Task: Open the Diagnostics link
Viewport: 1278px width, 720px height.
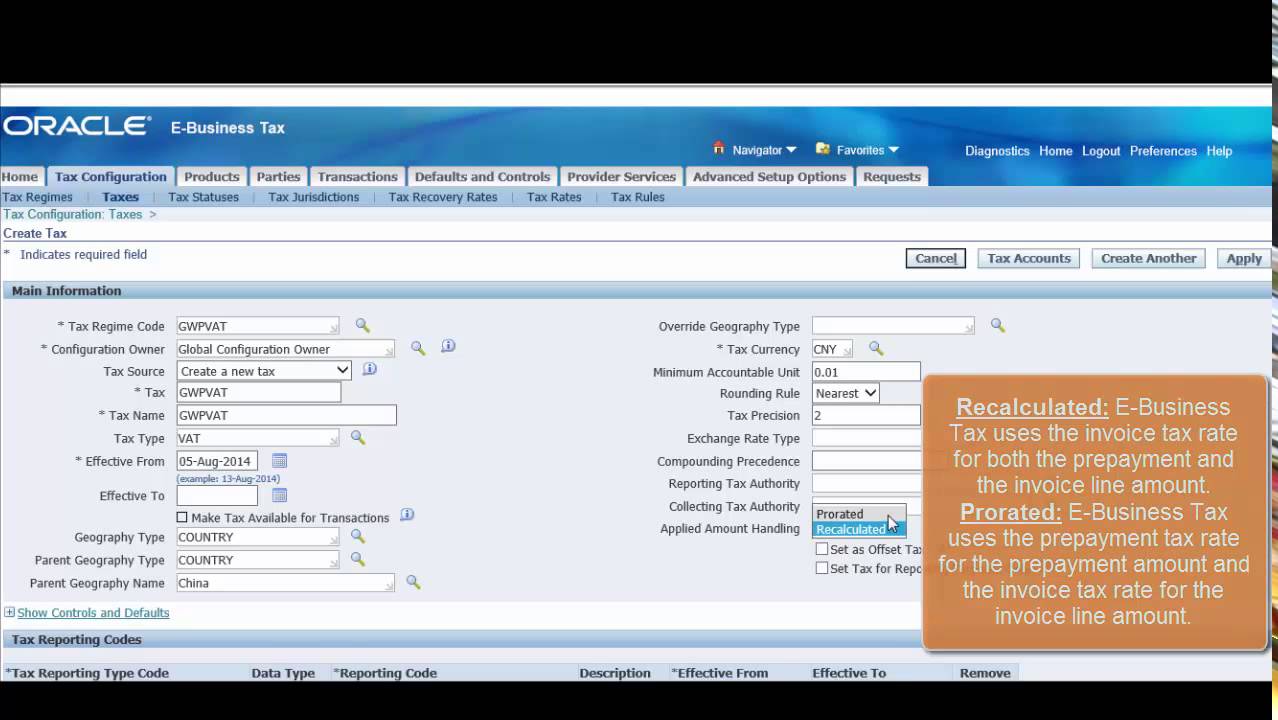Action: 997,151
